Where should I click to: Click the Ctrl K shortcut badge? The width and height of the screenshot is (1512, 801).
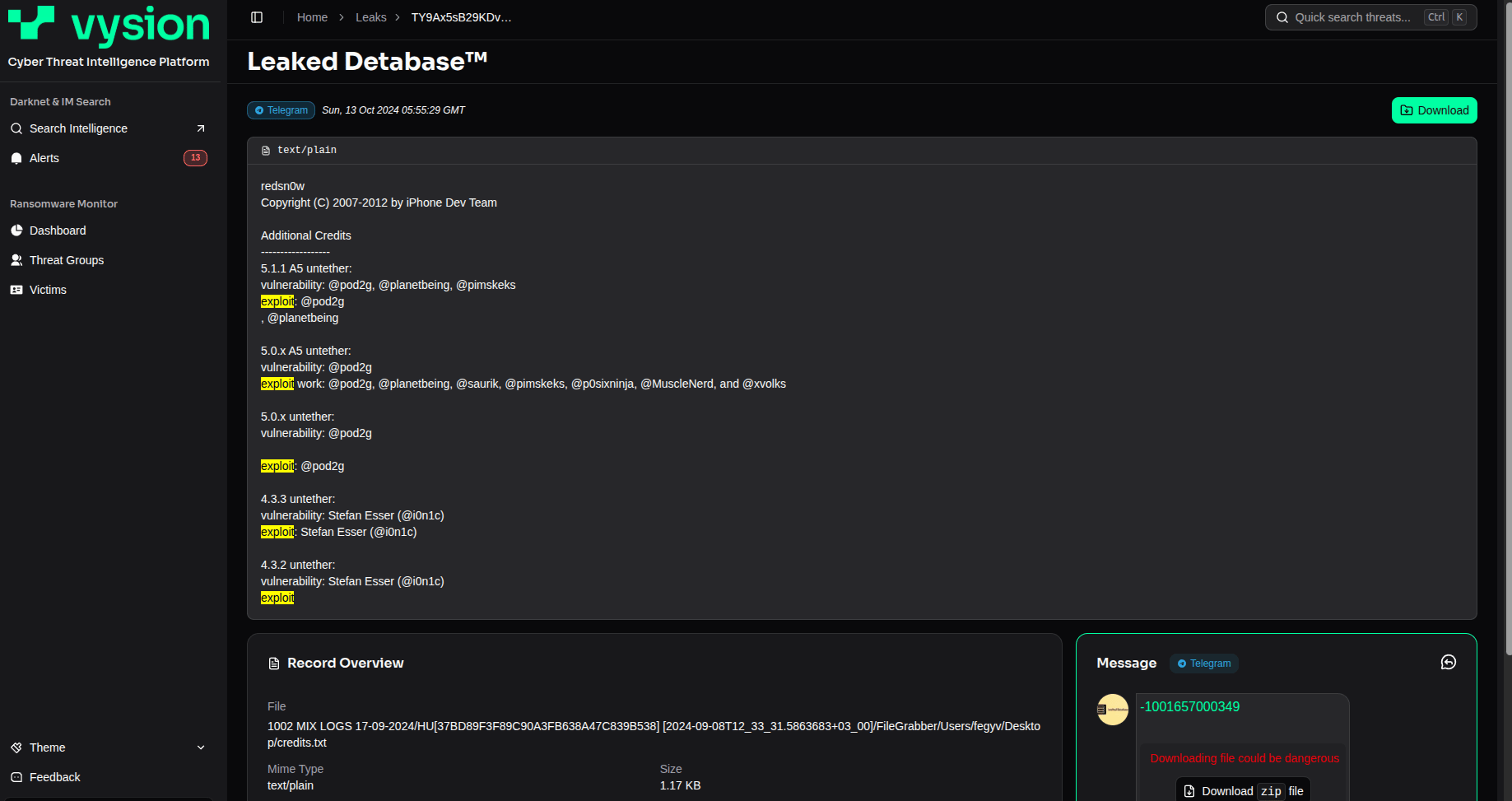(x=1446, y=17)
